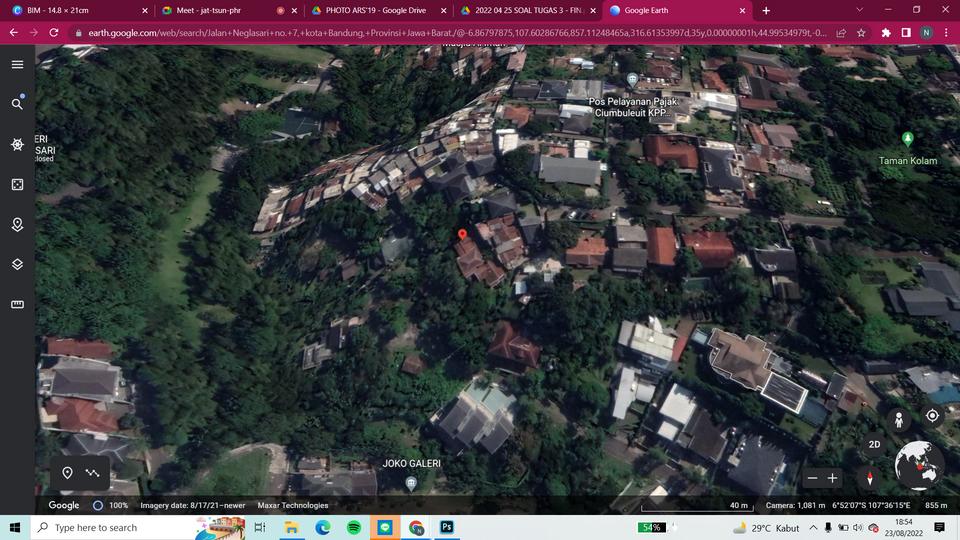Open Photoshop from taskbar

[447, 527]
